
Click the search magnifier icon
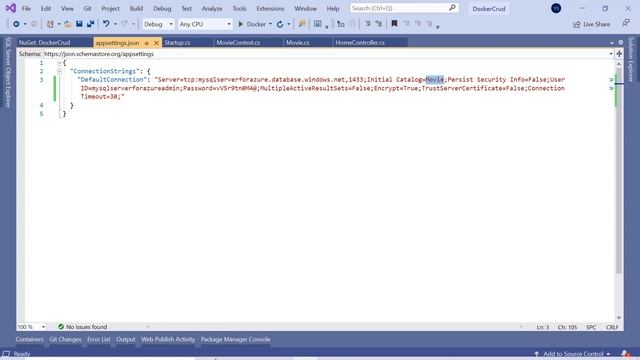point(452,8)
